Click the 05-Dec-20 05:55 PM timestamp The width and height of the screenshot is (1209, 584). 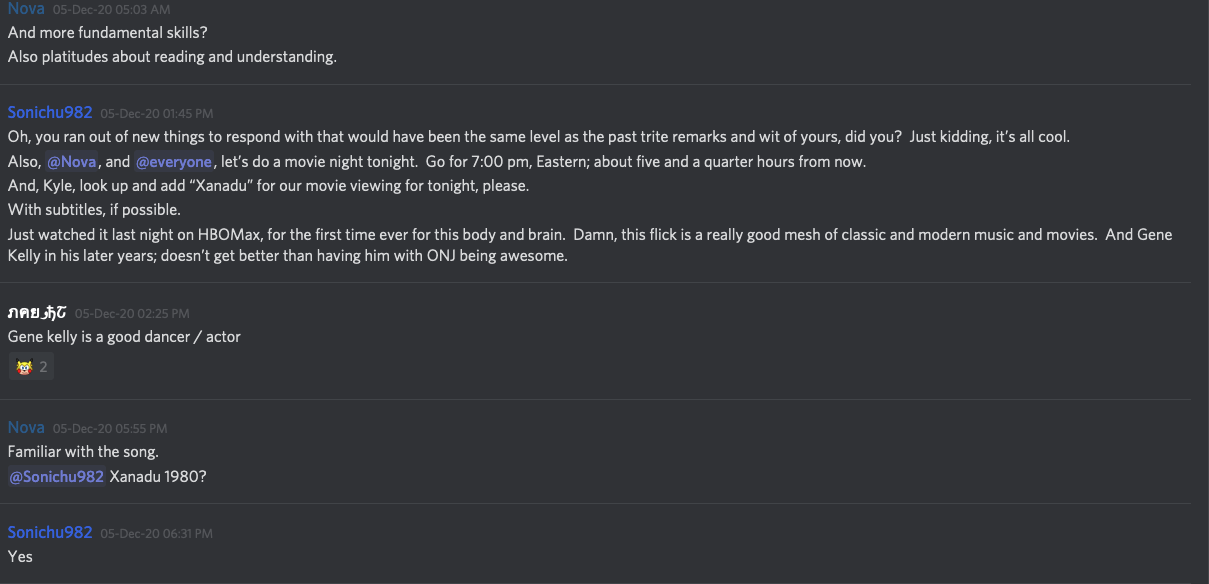tap(110, 428)
